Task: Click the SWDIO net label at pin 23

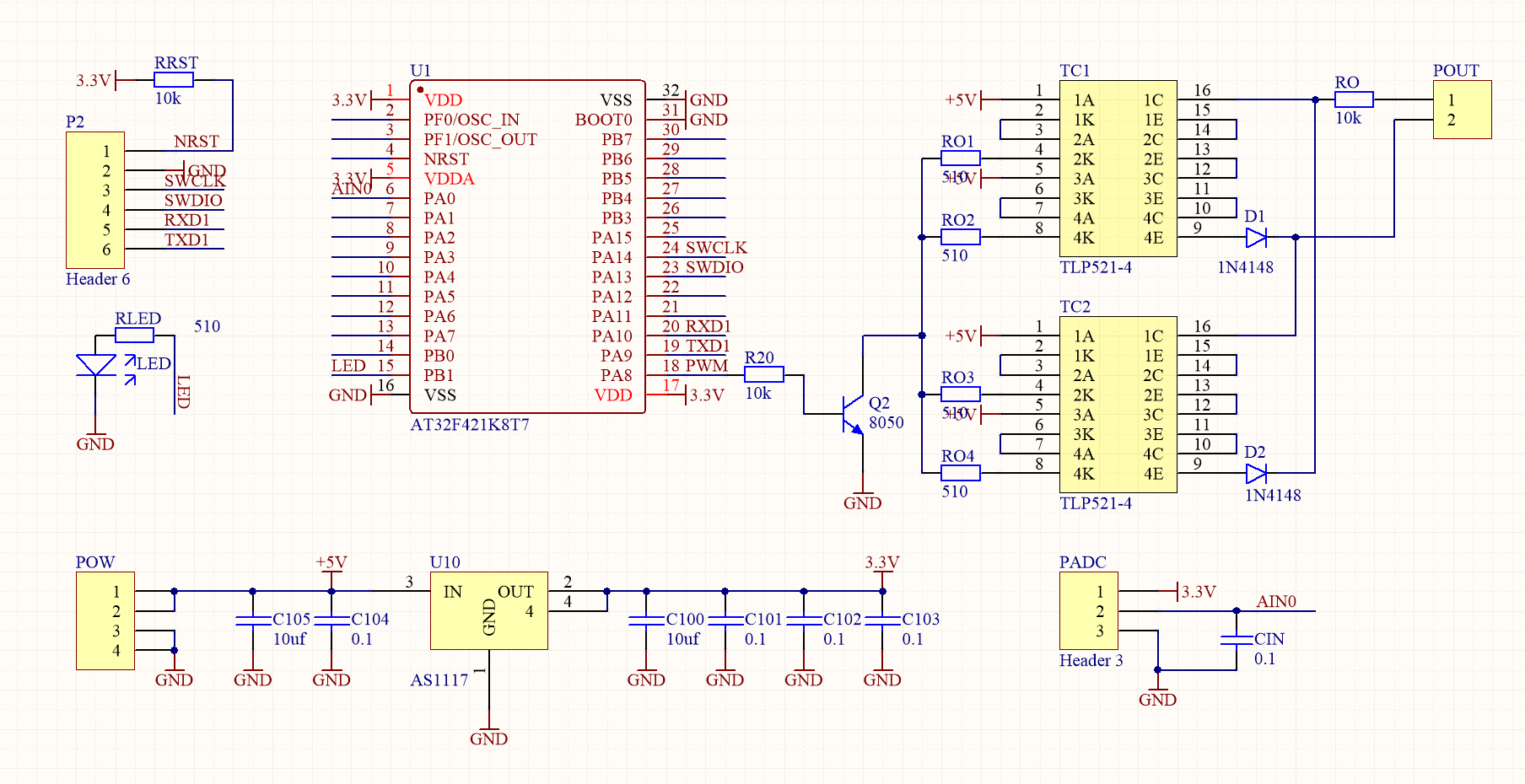Action: 714,267
